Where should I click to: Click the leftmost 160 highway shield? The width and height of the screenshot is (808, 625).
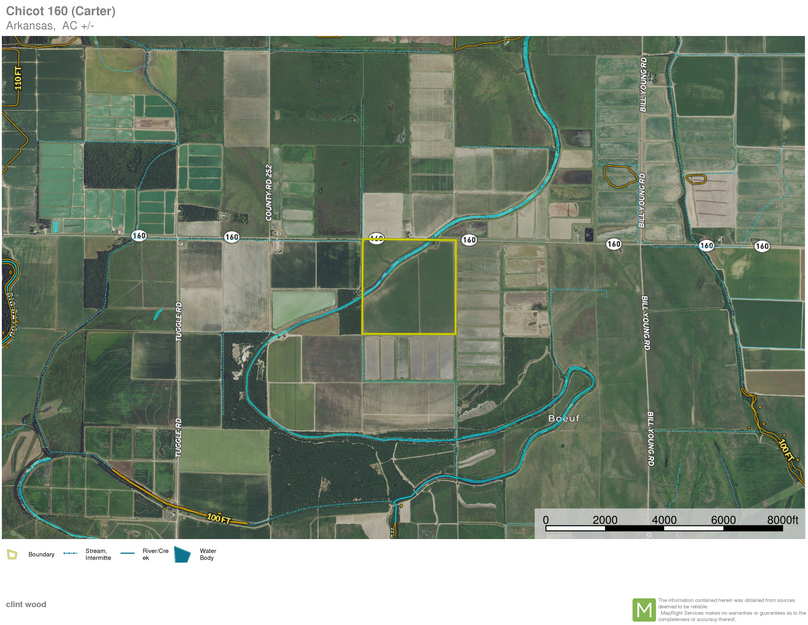tap(139, 236)
